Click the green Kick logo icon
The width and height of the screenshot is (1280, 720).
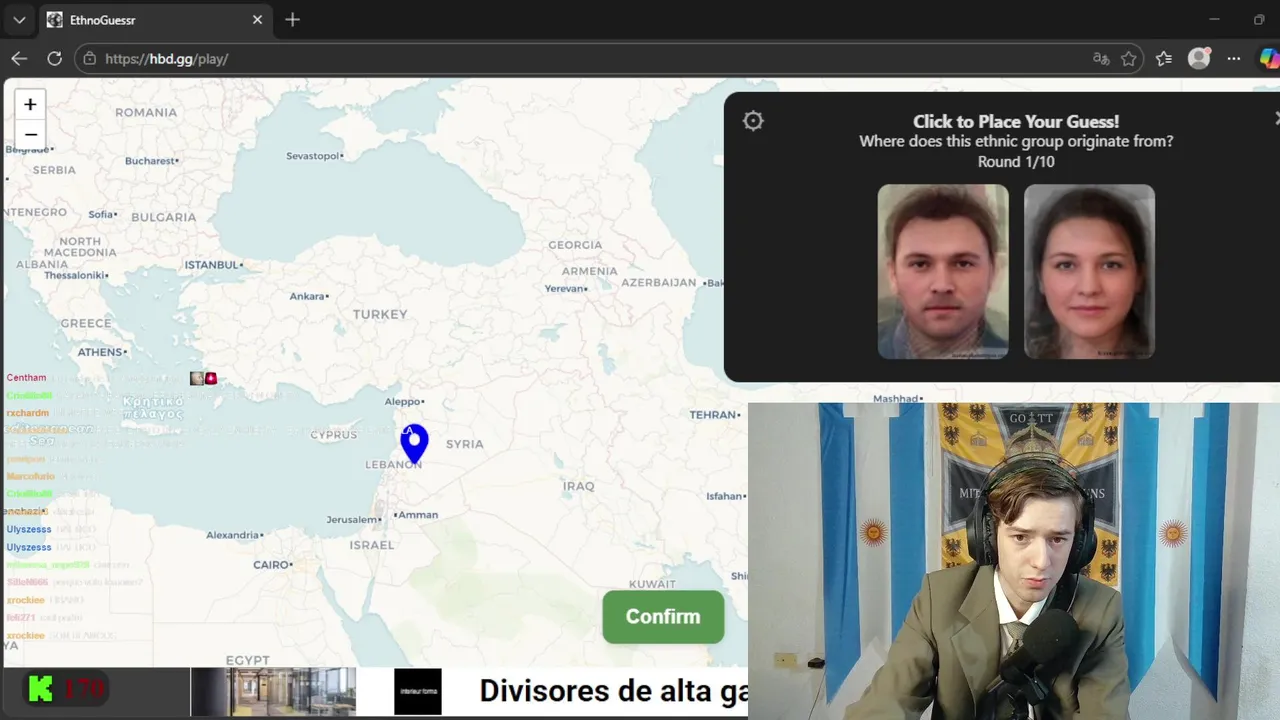point(41,688)
